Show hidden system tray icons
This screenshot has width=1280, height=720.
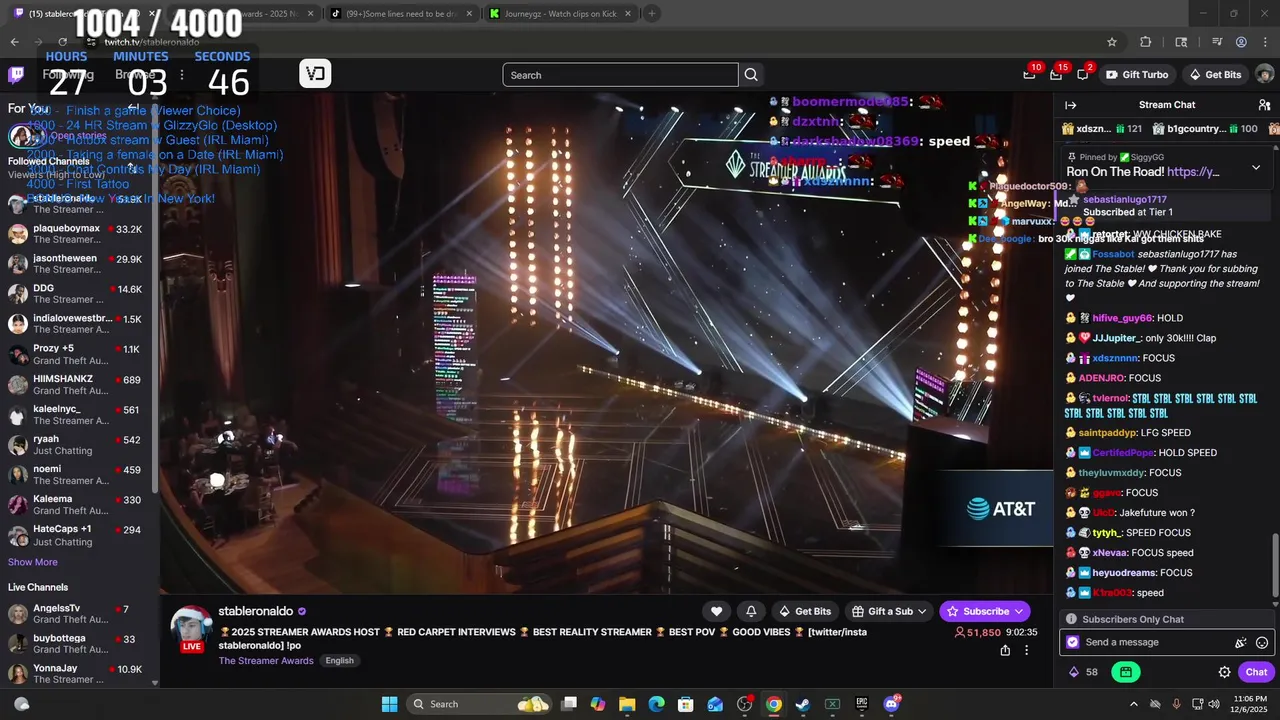[1133, 704]
